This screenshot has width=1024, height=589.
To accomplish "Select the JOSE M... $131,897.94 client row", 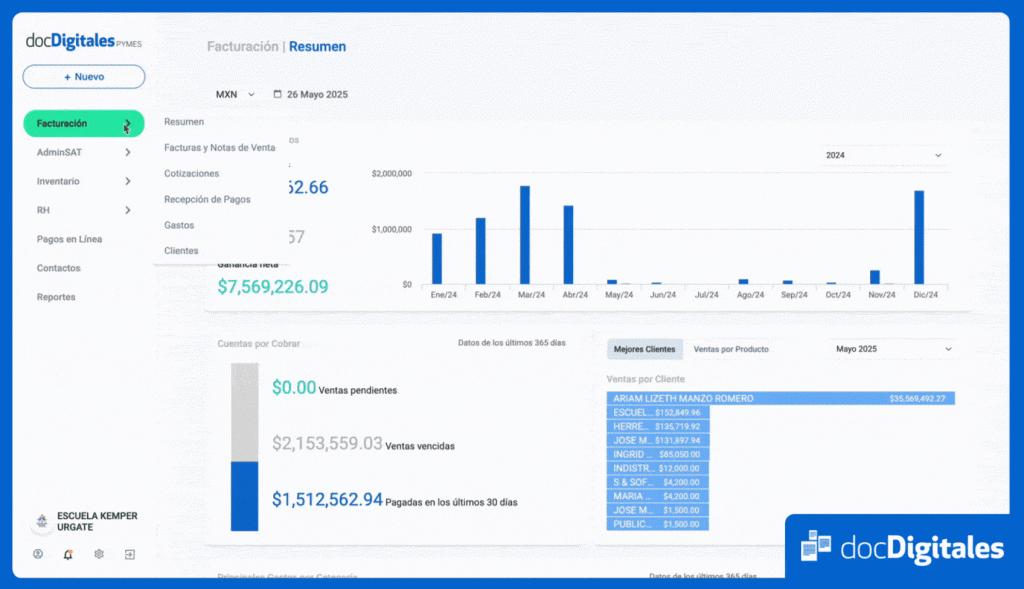I will click(x=658, y=441).
